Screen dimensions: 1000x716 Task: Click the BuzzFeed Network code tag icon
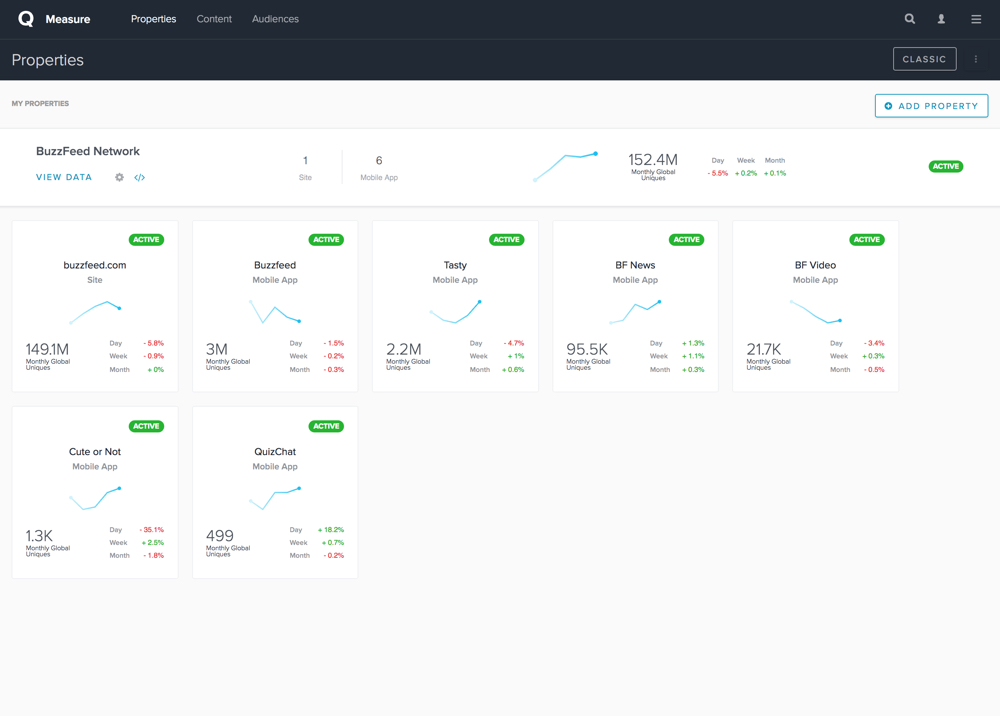pyautogui.click(x=140, y=177)
